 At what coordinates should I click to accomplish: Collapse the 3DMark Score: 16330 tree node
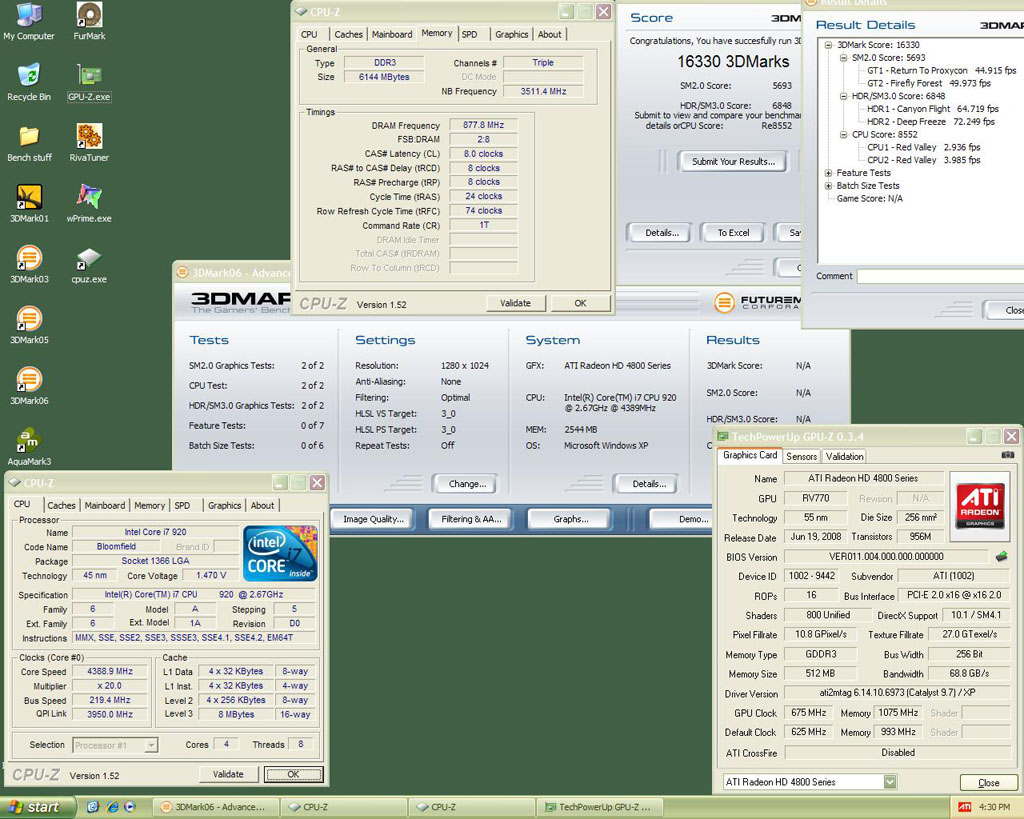pos(828,45)
